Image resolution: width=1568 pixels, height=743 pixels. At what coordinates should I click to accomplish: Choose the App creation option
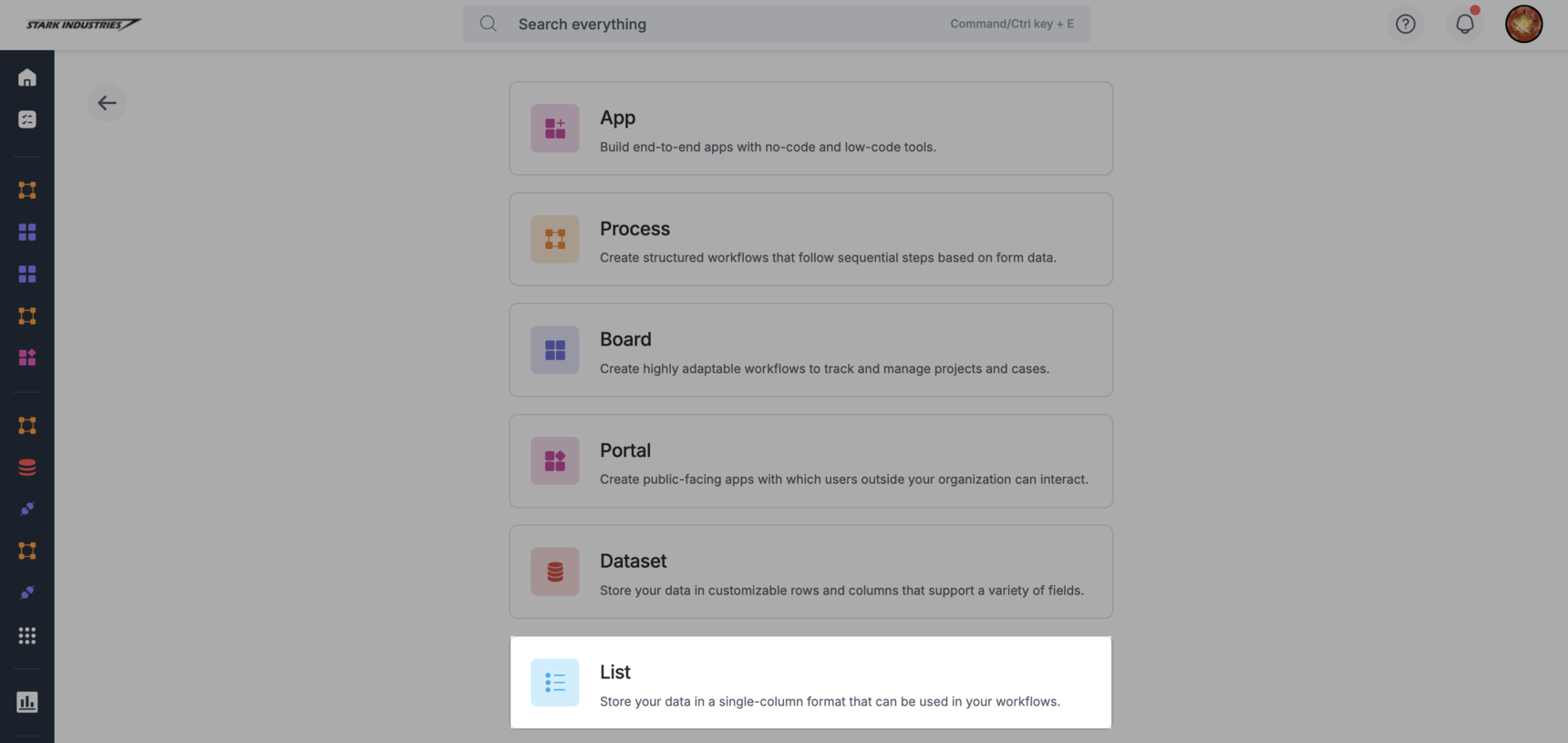[x=810, y=129]
